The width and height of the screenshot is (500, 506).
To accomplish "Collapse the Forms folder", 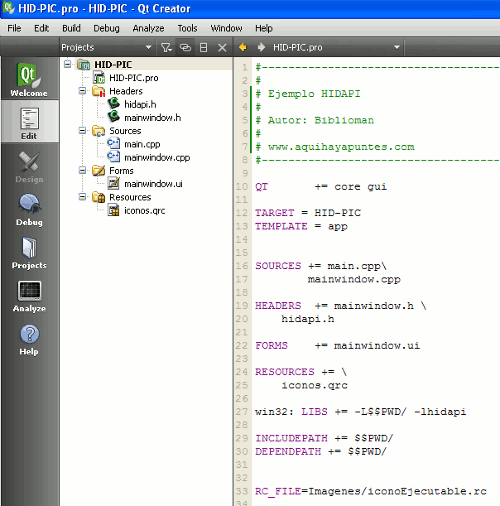I will click(82, 170).
